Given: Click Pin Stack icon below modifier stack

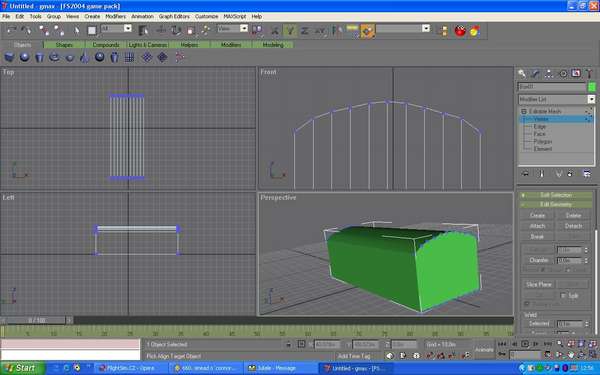Looking at the screenshot, I should 525,174.
